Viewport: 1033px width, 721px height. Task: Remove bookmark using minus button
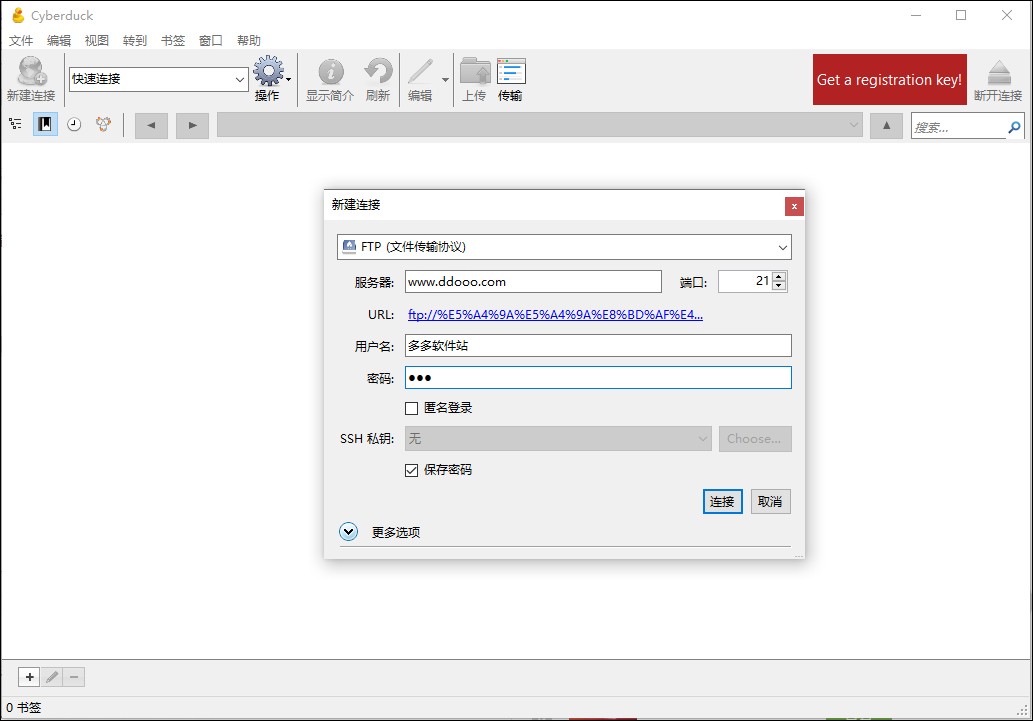pos(74,677)
